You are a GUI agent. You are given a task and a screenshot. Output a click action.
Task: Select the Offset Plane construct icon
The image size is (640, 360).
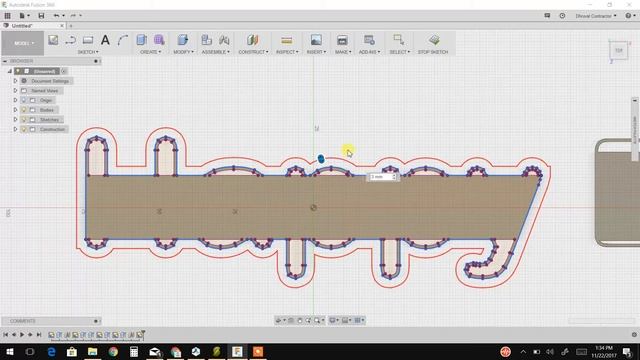point(253,40)
